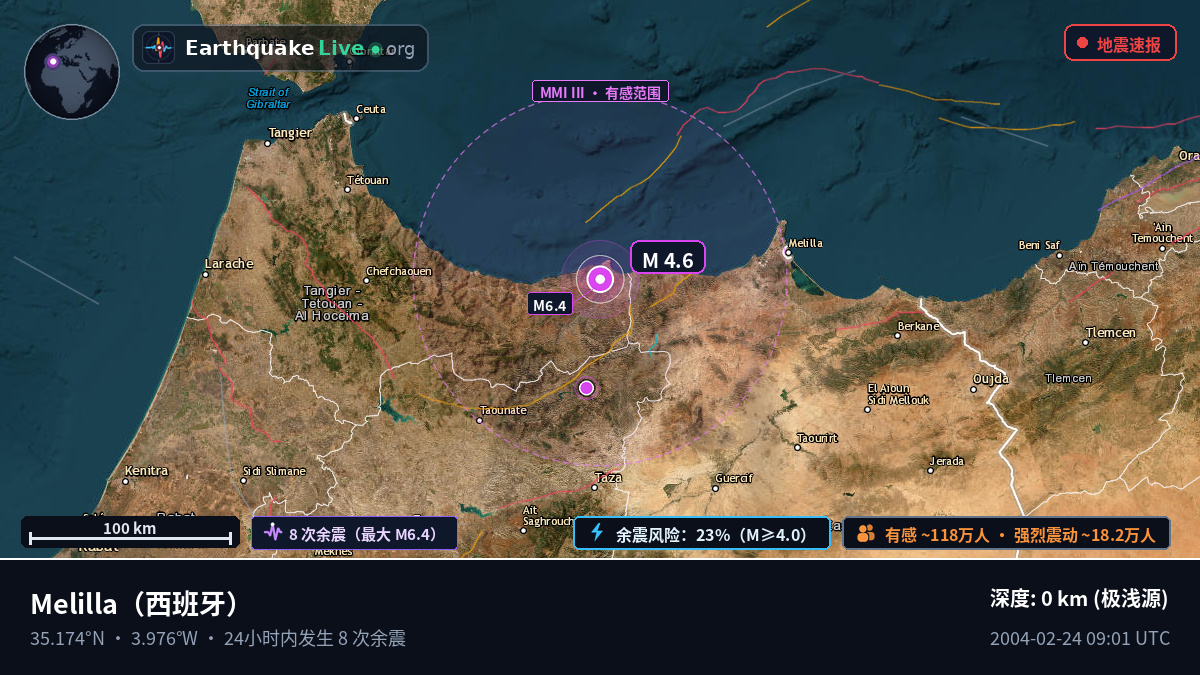1200x675 pixels.
Task: Click the 100 km scale bar
Action: tap(130, 532)
